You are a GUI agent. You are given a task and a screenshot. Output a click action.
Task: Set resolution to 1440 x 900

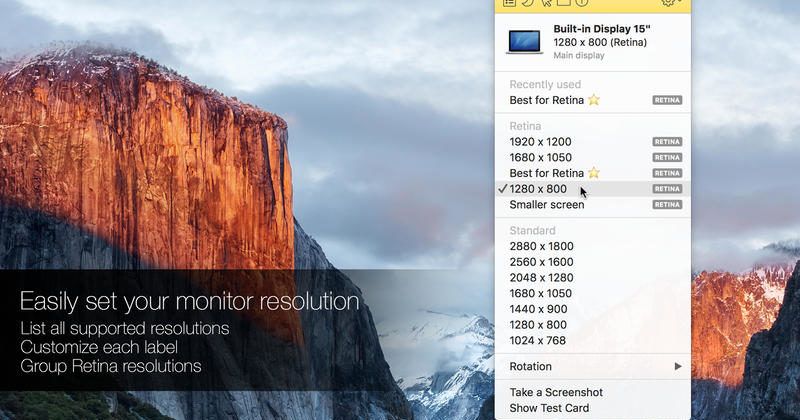pyautogui.click(x=593, y=309)
